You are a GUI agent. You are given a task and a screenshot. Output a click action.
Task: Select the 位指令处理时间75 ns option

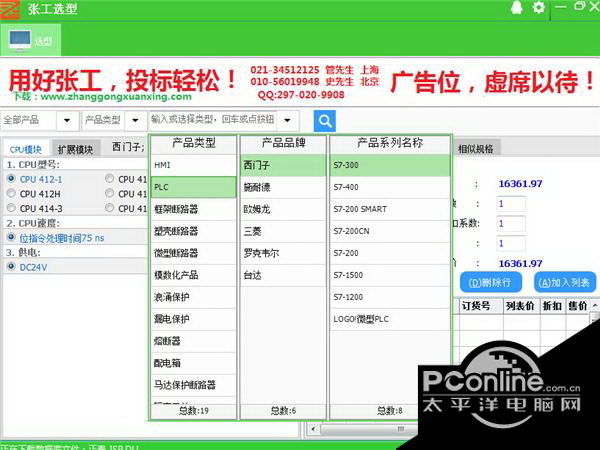[x=11, y=237]
